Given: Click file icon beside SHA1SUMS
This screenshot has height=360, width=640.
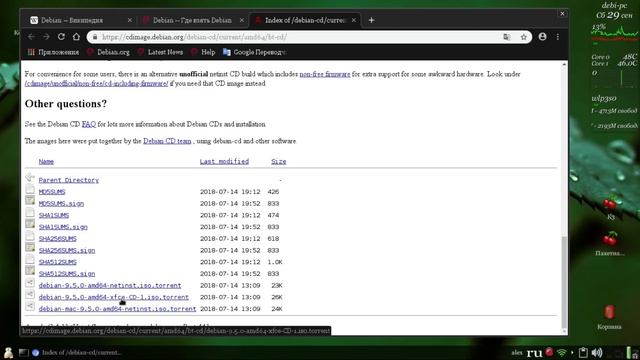Looking at the screenshot, I should pyautogui.click(x=30, y=212).
